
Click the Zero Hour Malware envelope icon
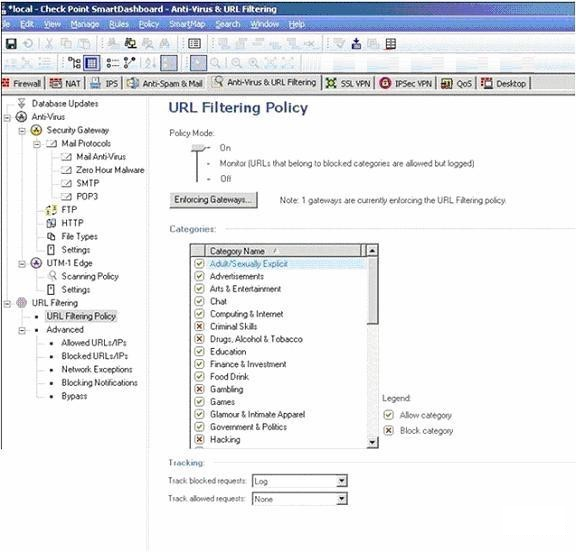(66, 170)
